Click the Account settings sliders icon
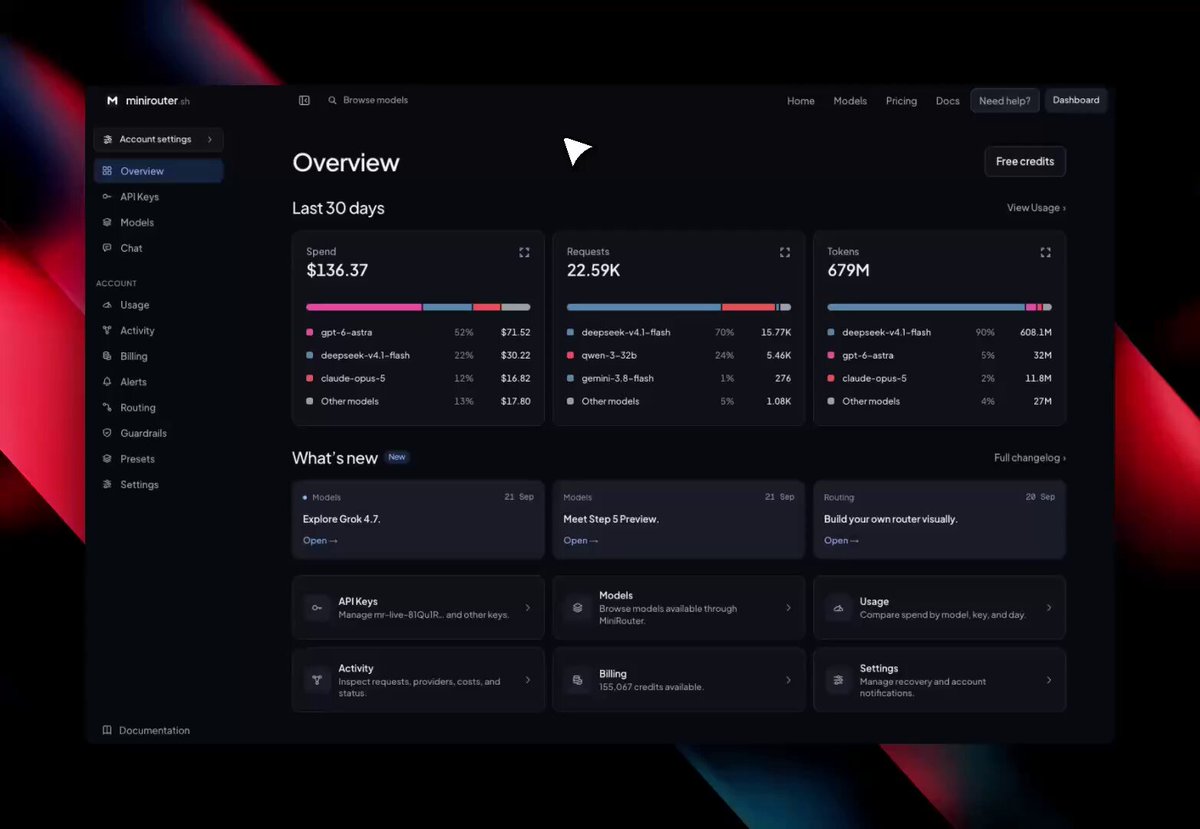Viewport: 1200px width, 829px height. tap(108, 140)
